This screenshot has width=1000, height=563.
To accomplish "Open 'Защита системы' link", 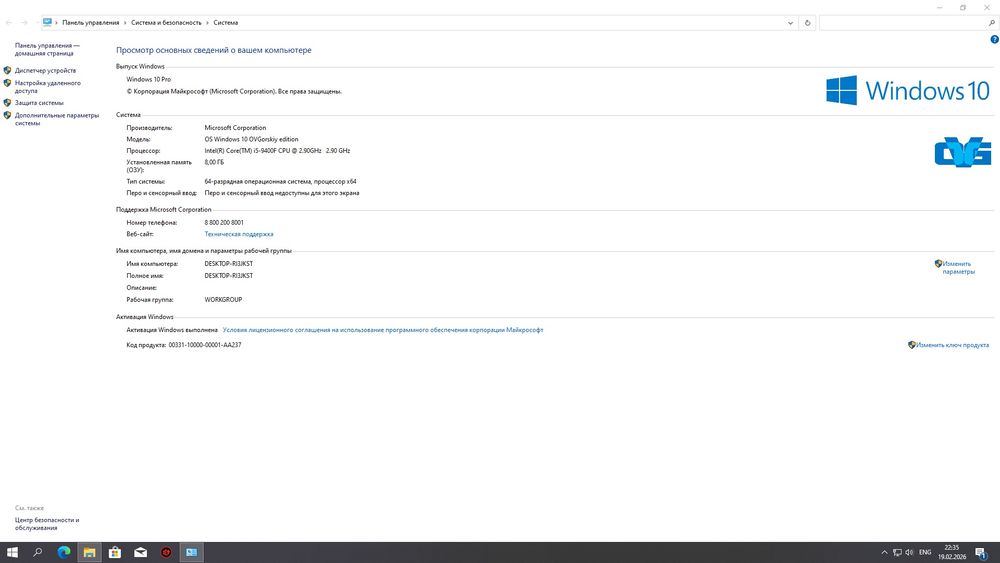I will (x=39, y=103).
